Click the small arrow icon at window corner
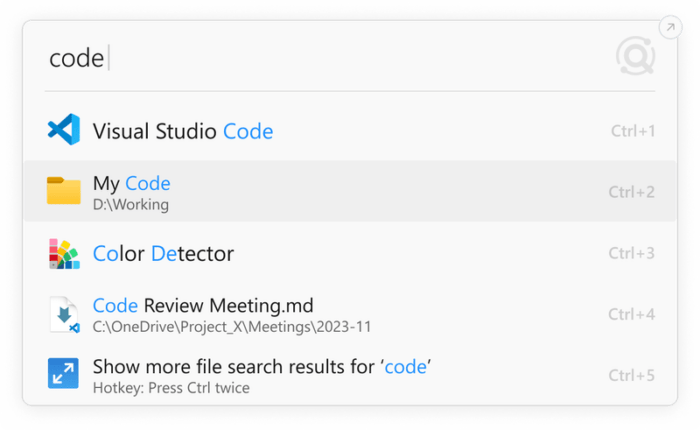Screen dimensions: 700x430 click(670, 27)
